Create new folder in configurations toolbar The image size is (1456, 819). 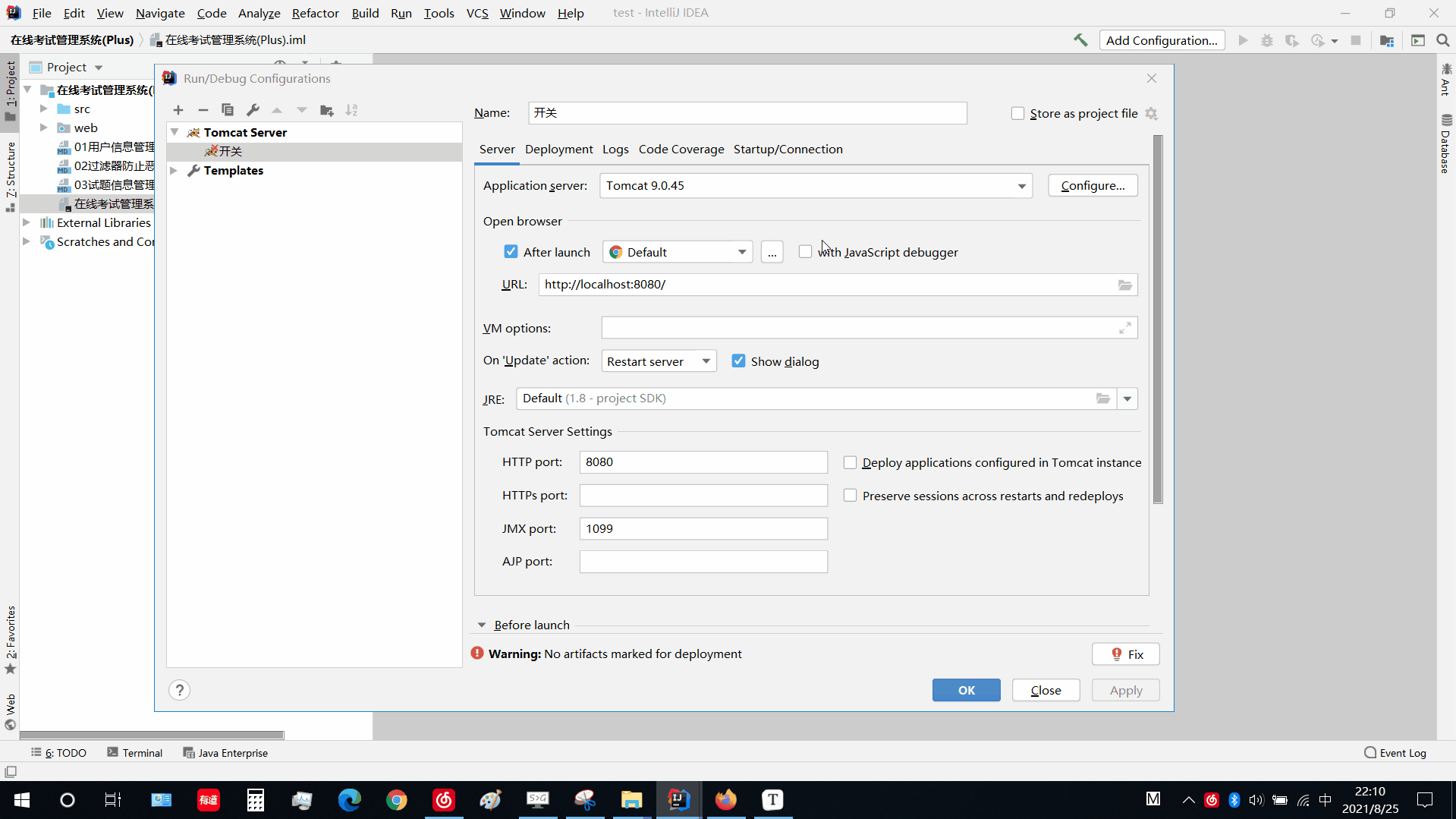point(327,110)
